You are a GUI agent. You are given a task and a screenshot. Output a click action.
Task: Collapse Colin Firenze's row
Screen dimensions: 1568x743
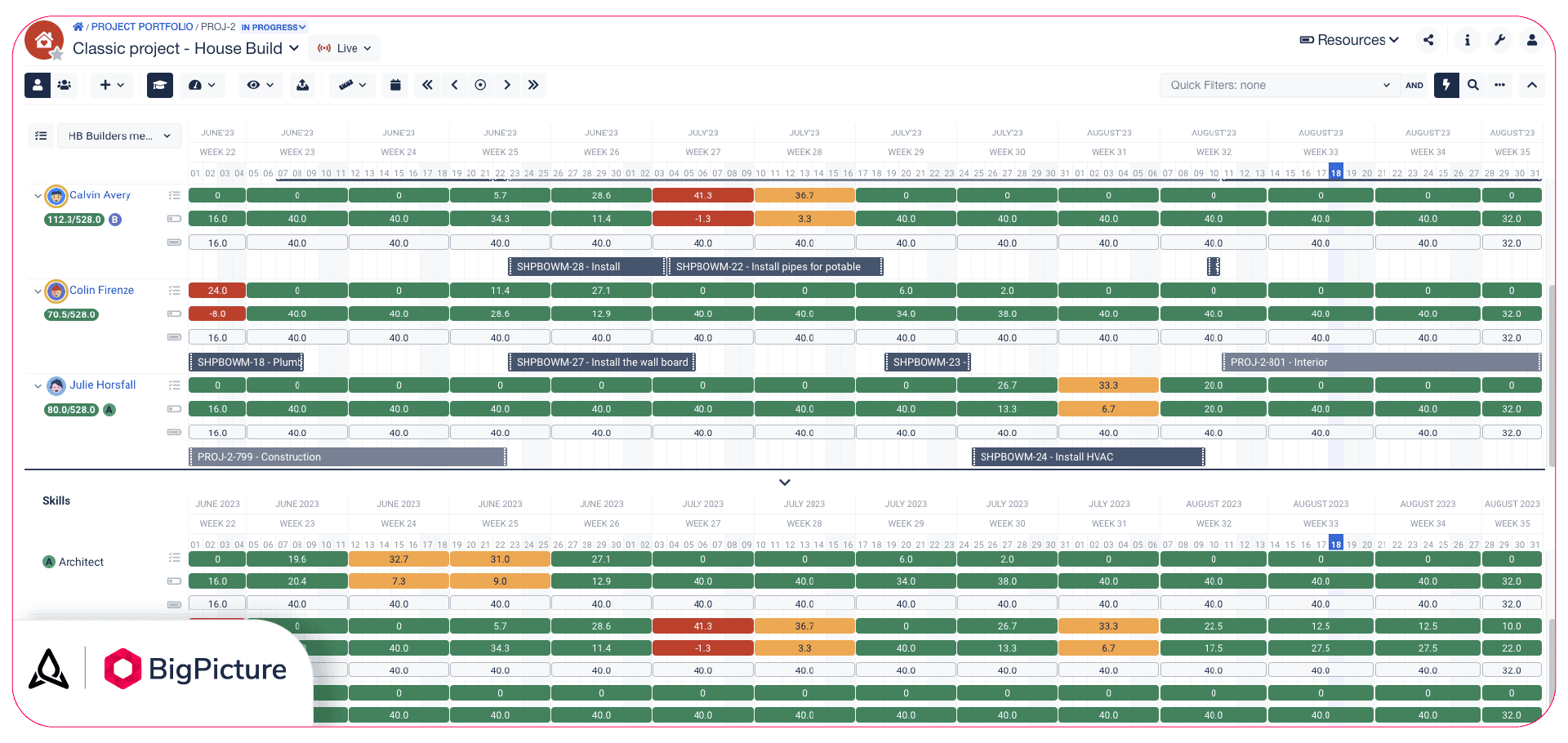[38, 291]
